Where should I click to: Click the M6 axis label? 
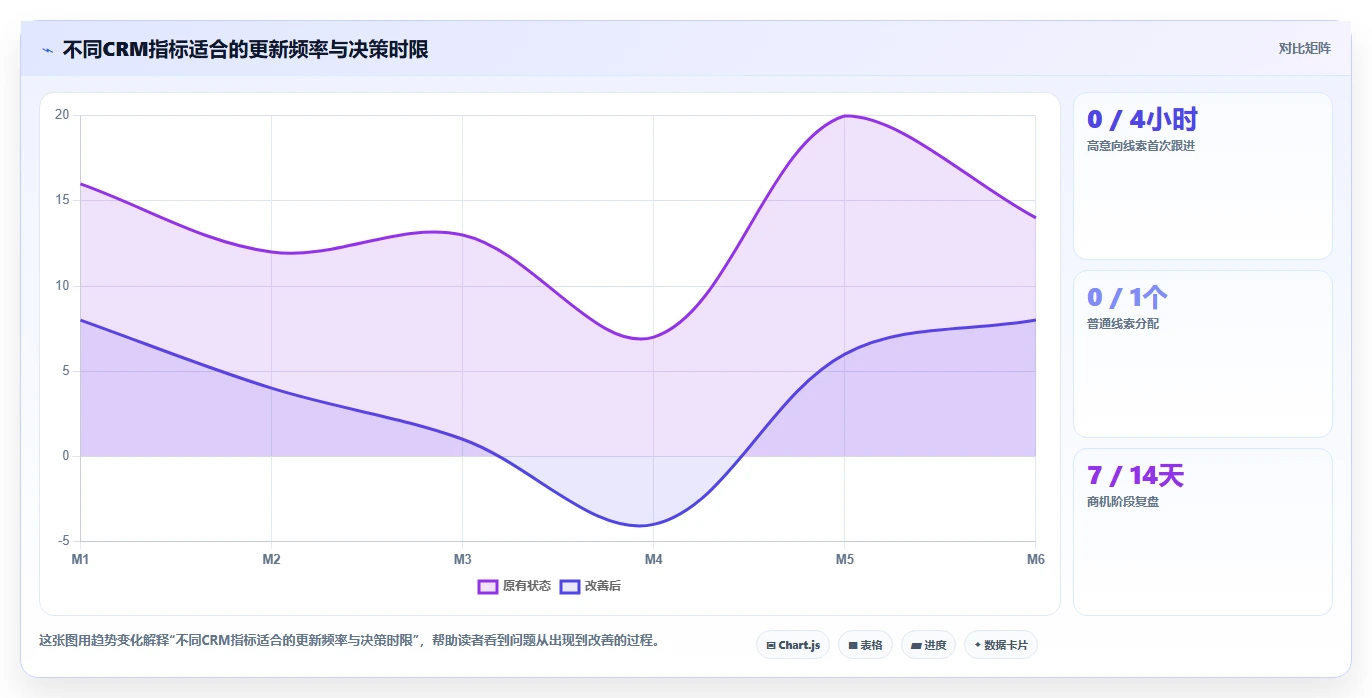(1036, 559)
